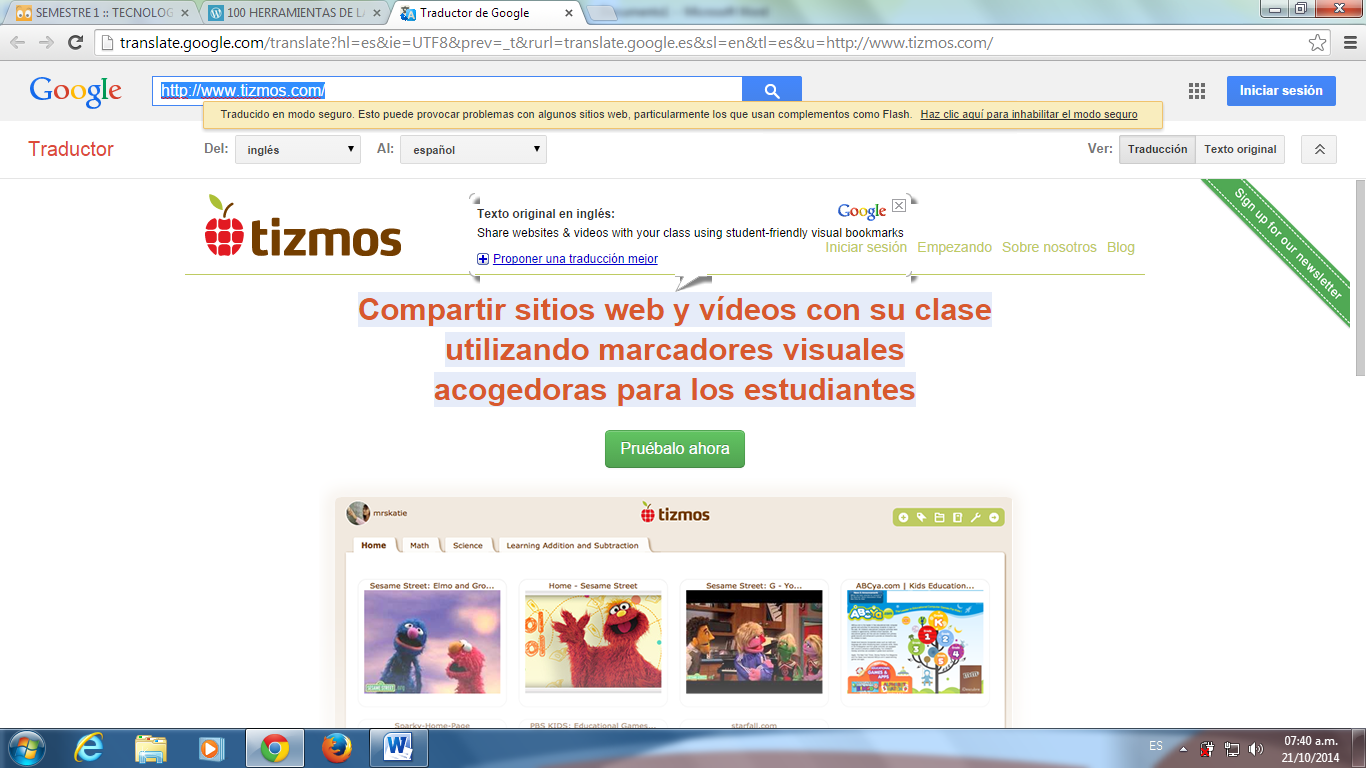
Task: Bookmark this page with the star icon
Action: point(1317,43)
